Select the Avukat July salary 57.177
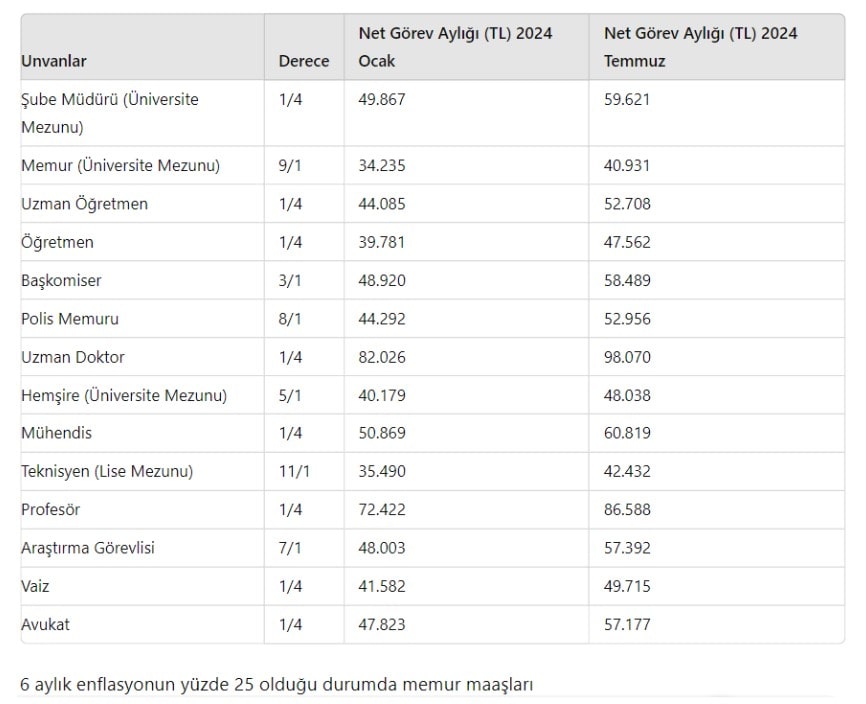This screenshot has height=704, width=866. point(627,625)
